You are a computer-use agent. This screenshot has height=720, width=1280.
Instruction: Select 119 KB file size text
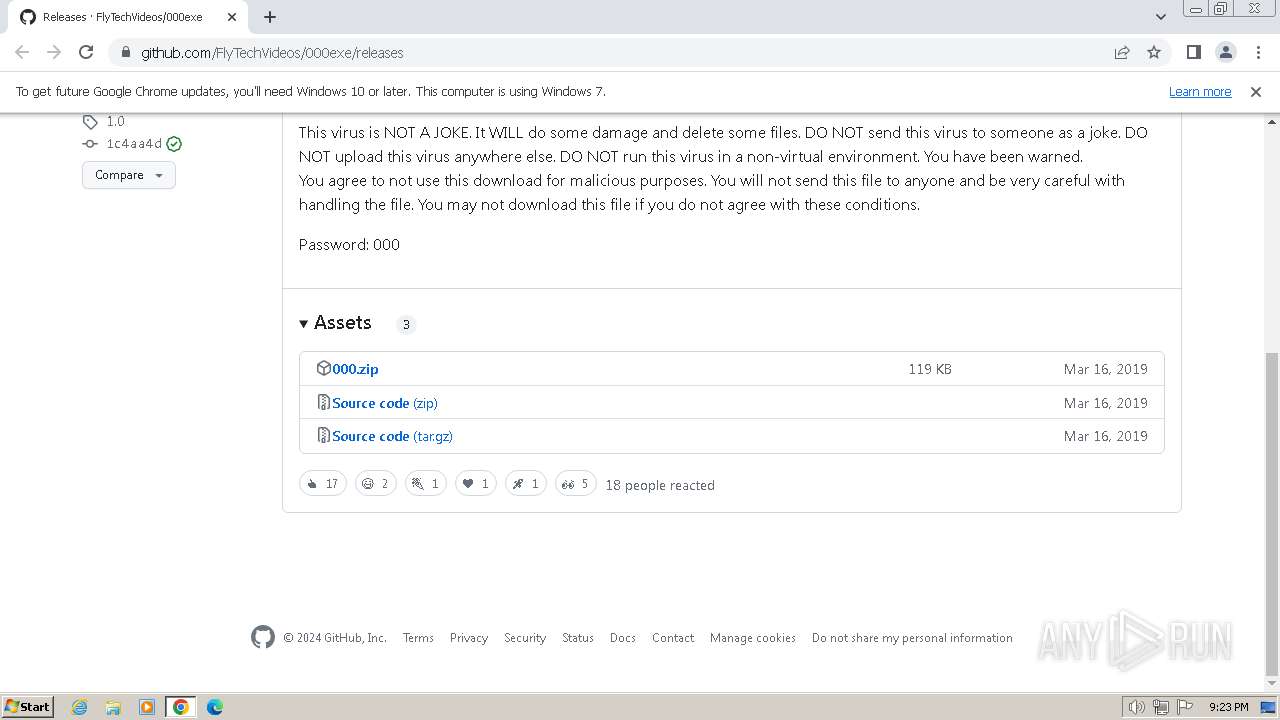[930, 369]
